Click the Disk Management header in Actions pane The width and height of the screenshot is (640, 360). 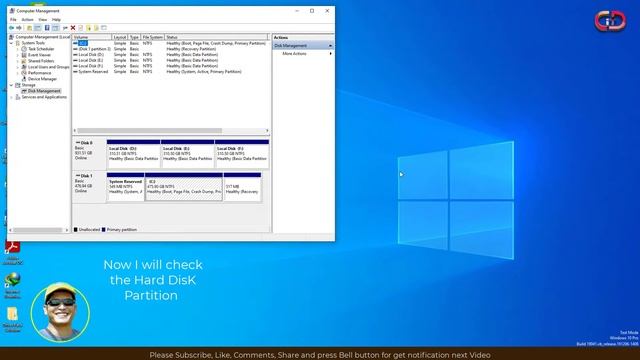[303, 46]
